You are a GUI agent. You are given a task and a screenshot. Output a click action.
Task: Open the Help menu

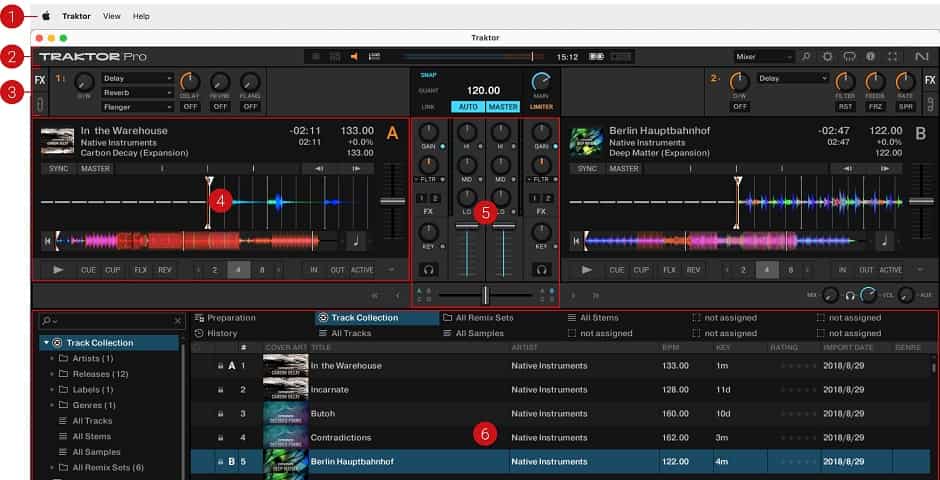(141, 16)
